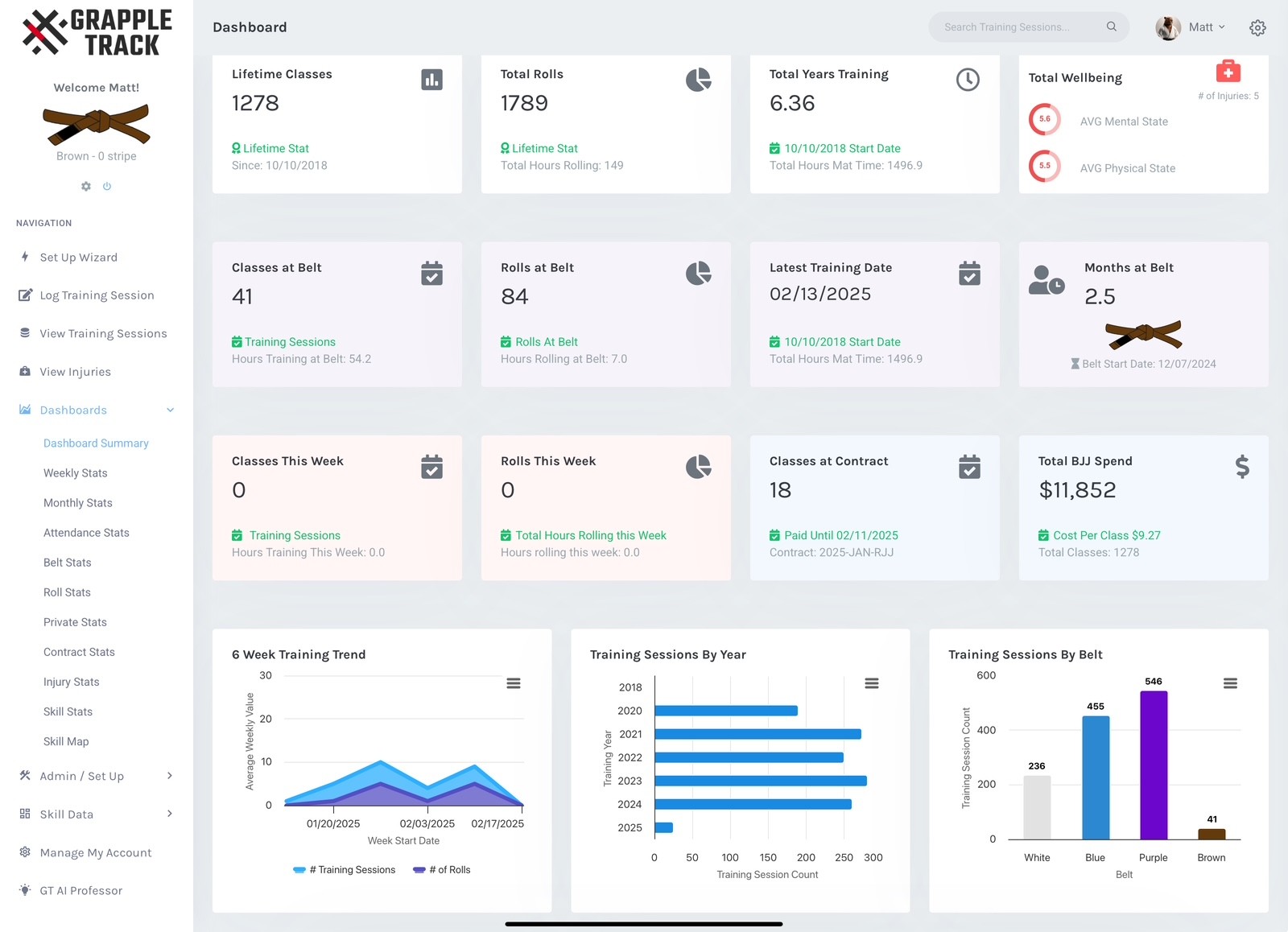This screenshot has height=932, width=1288.
Task: Open the GT AI Professor link
Action: pos(80,890)
